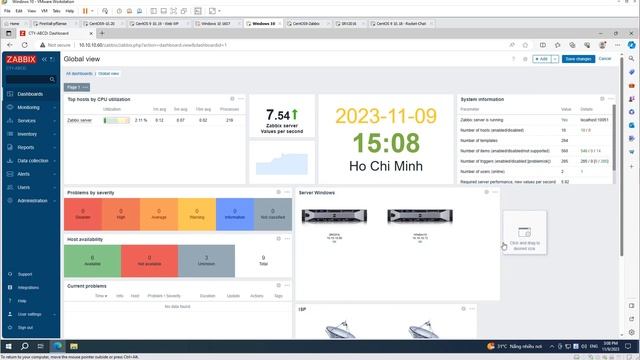The height and width of the screenshot is (360, 640).
Task: Click the Windows Start button
Action: tap(9, 347)
